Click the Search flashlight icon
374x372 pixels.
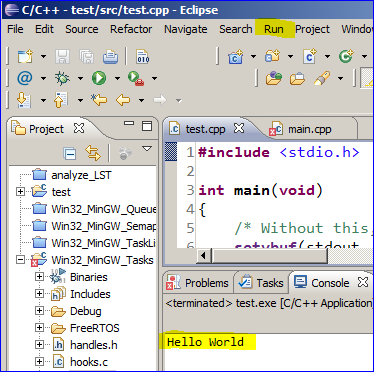coord(322,78)
